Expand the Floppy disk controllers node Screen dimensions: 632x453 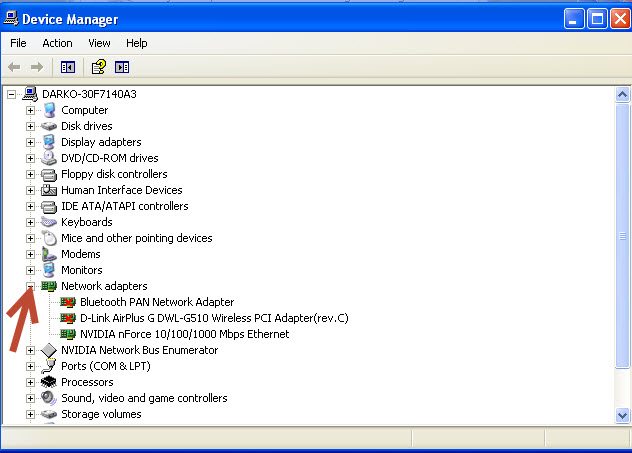pos(30,174)
